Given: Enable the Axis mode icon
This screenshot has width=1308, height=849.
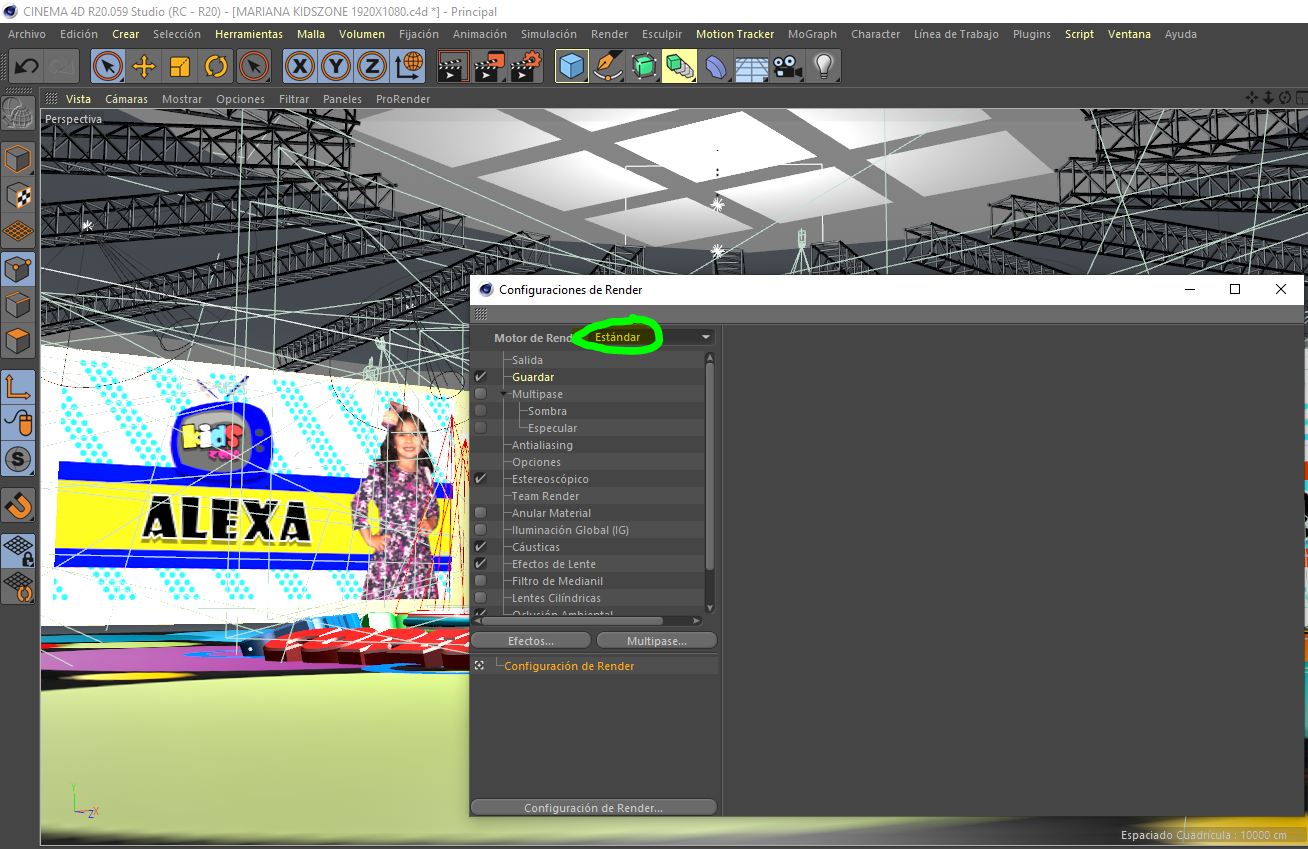Looking at the screenshot, I should pyautogui.click(x=18, y=387).
